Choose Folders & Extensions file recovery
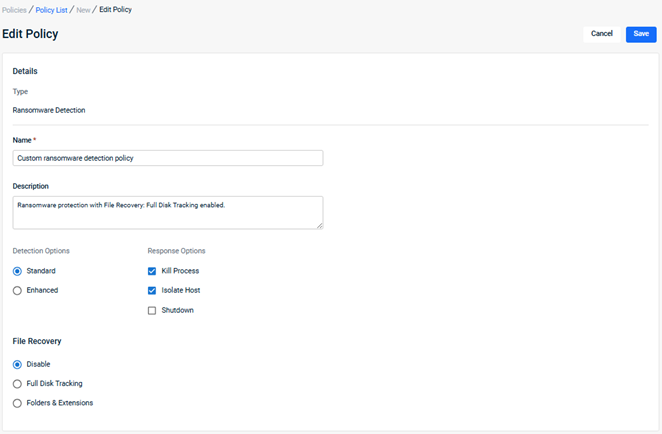Viewport: 662px width, 434px height. click(17, 403)
